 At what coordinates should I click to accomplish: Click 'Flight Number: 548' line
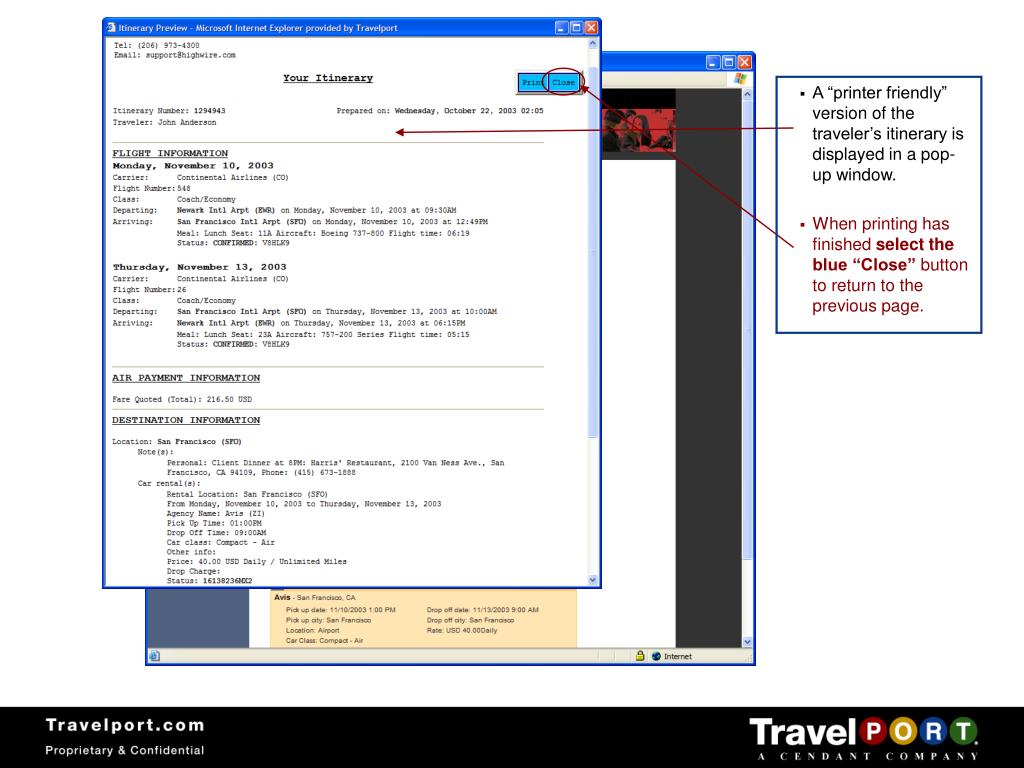152,188
